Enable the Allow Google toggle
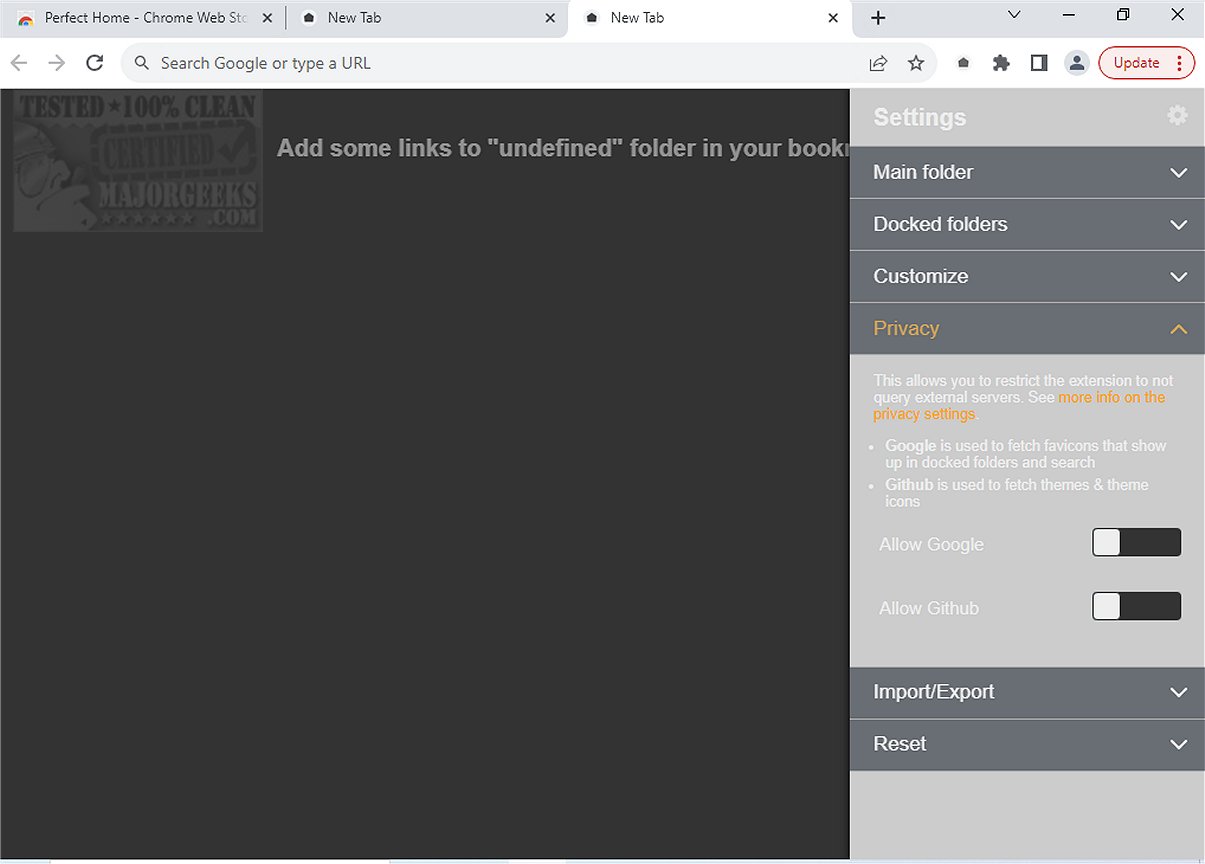 (x=1136, y=543)
